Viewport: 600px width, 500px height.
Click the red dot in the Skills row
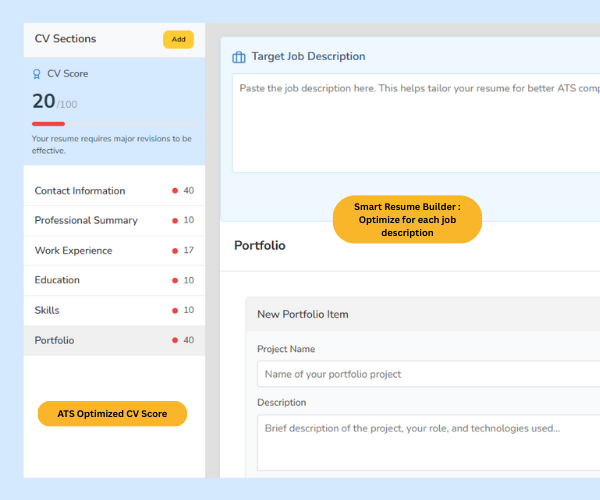tap(174, 310)
